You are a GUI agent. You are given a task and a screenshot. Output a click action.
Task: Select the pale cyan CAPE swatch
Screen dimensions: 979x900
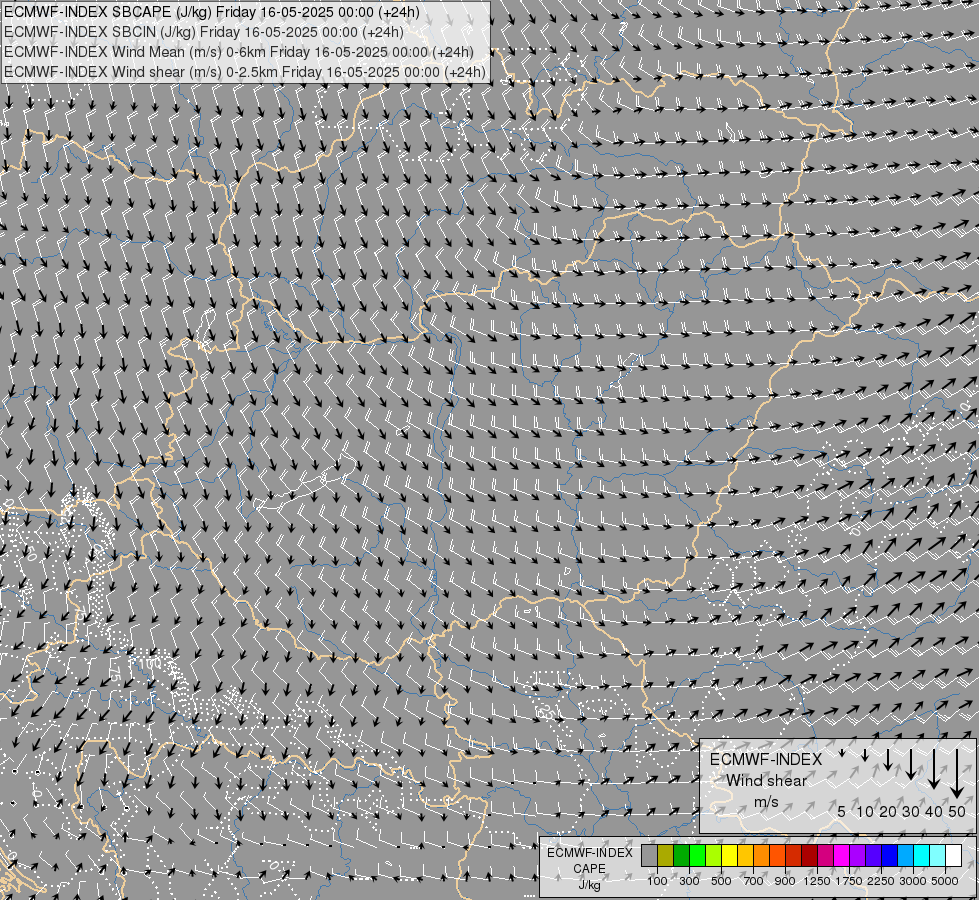click(x=938, y=856)
